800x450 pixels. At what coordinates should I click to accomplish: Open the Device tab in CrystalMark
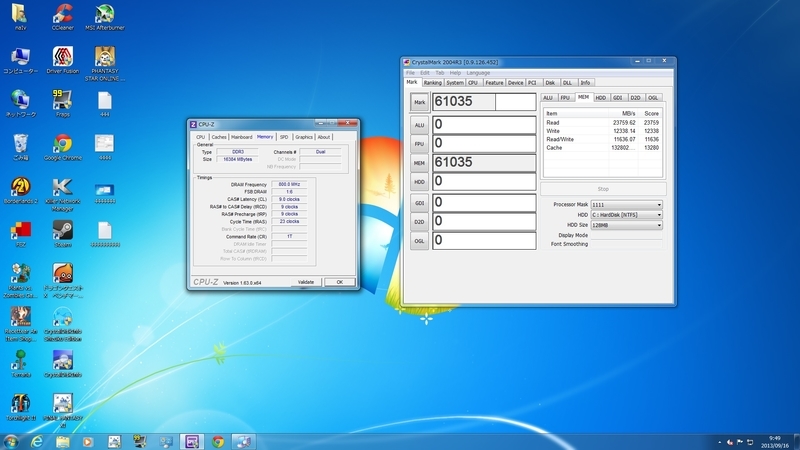click(x=515, y=83)
